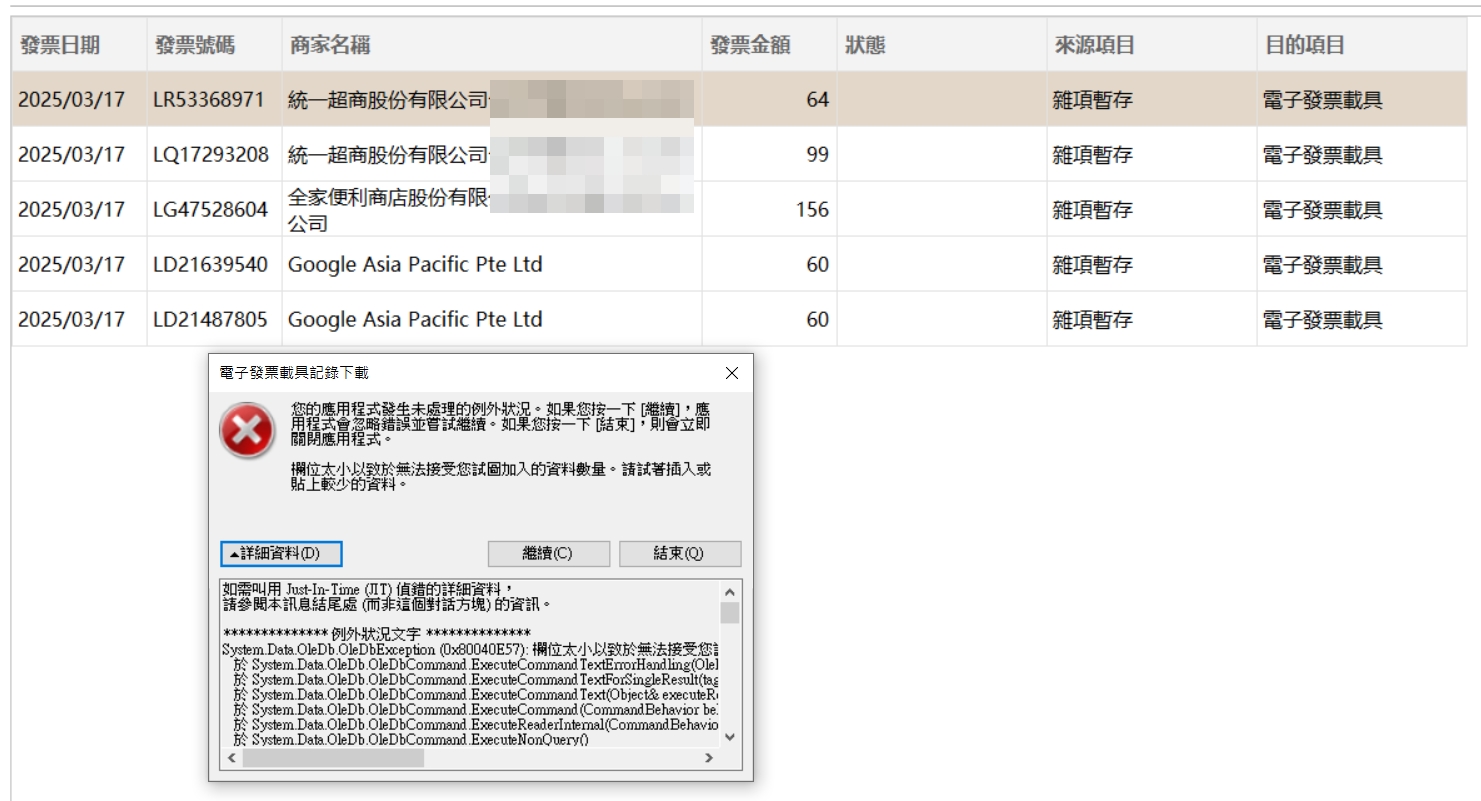Sort by 發票號碼 column header
1481x801 pixels.
(x=214, y=45)
